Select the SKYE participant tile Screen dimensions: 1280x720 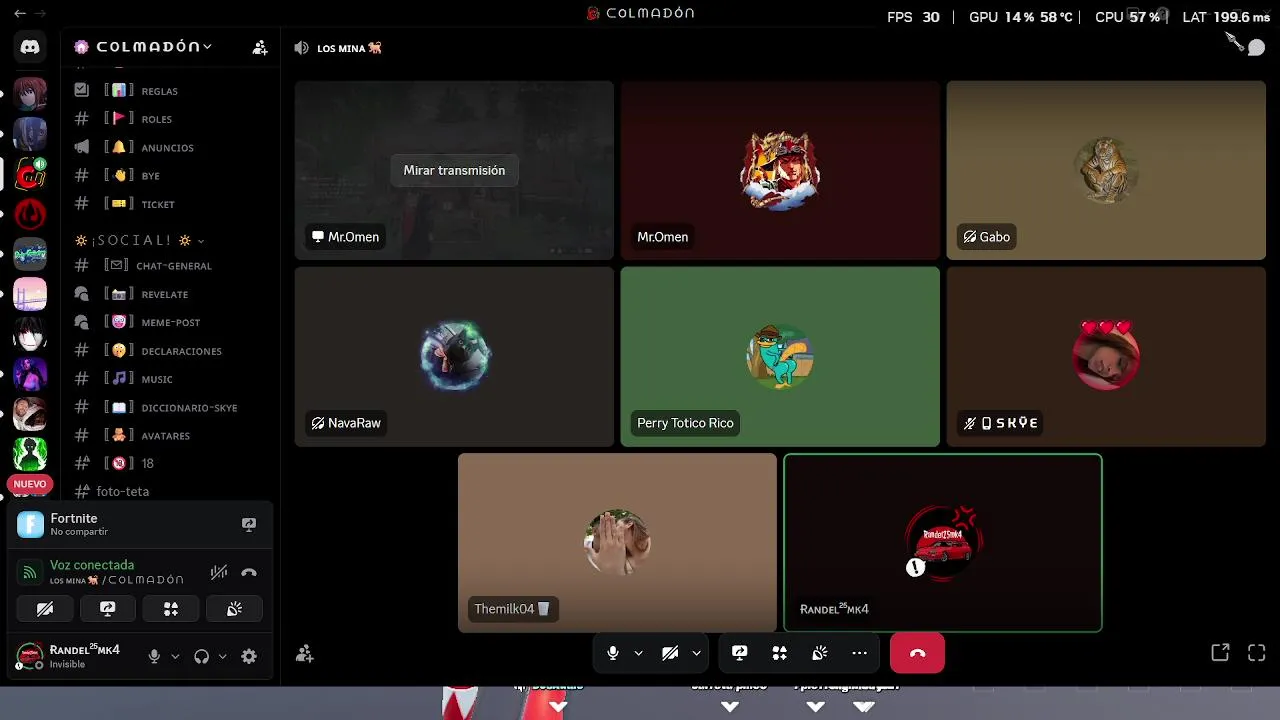pos(1106,356)
